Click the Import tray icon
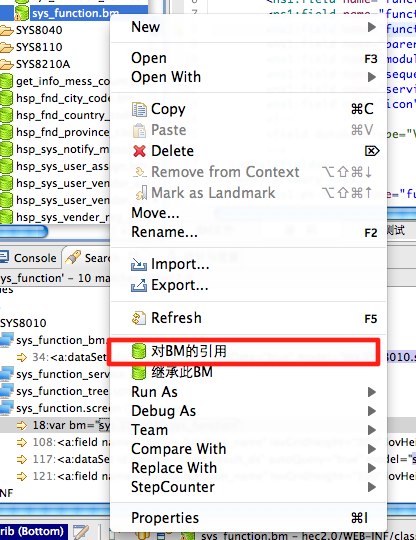 coord(139,264)
